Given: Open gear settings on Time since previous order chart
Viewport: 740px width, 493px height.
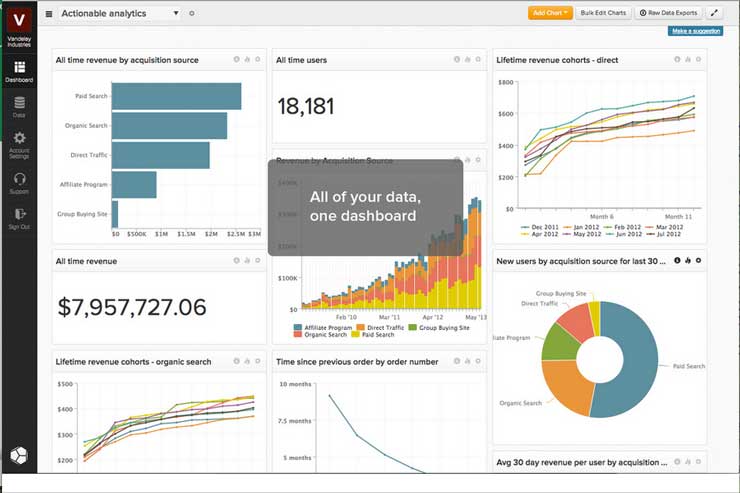Looking at the screenshot, I should (x=478, y=361).
